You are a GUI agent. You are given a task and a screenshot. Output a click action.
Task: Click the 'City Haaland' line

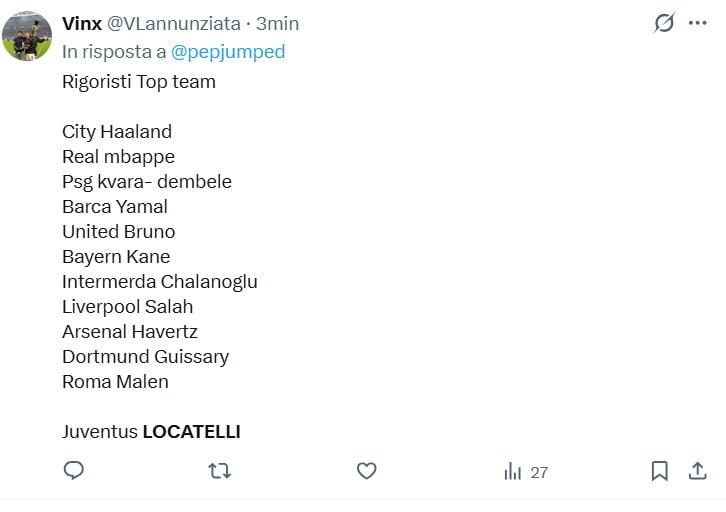point(117,132)
